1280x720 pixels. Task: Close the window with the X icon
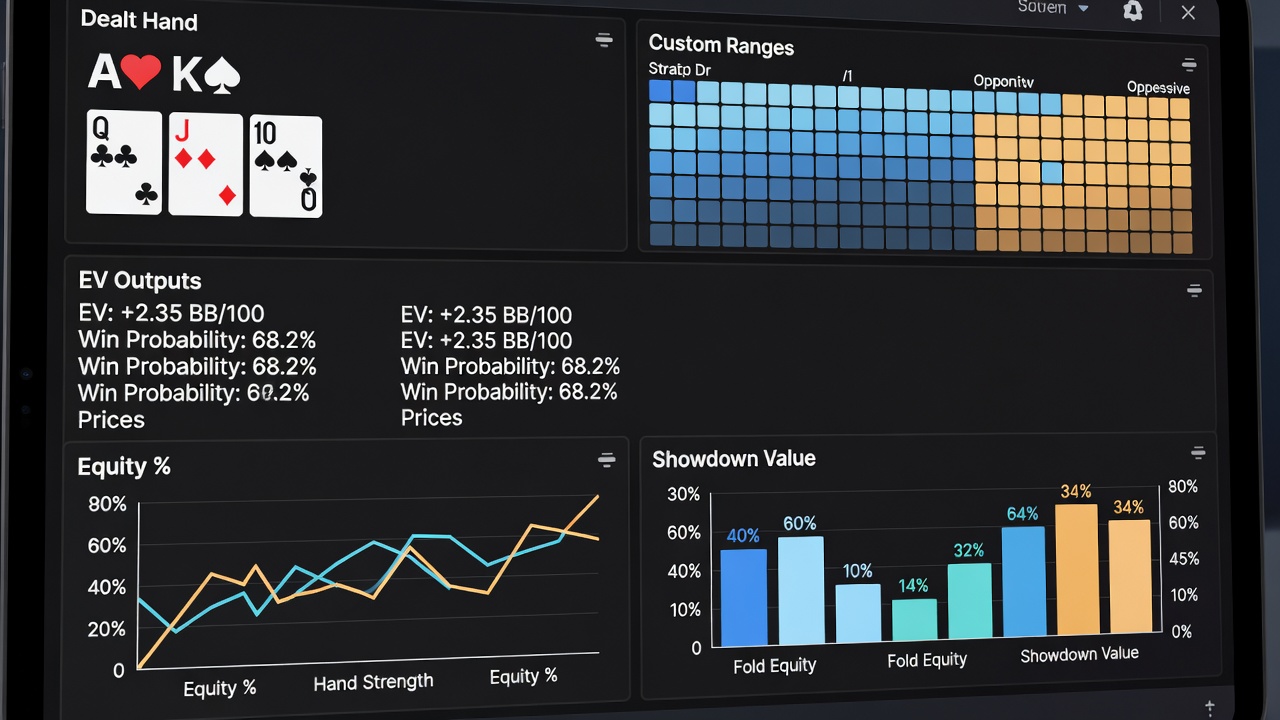(x=1188, y=12)
